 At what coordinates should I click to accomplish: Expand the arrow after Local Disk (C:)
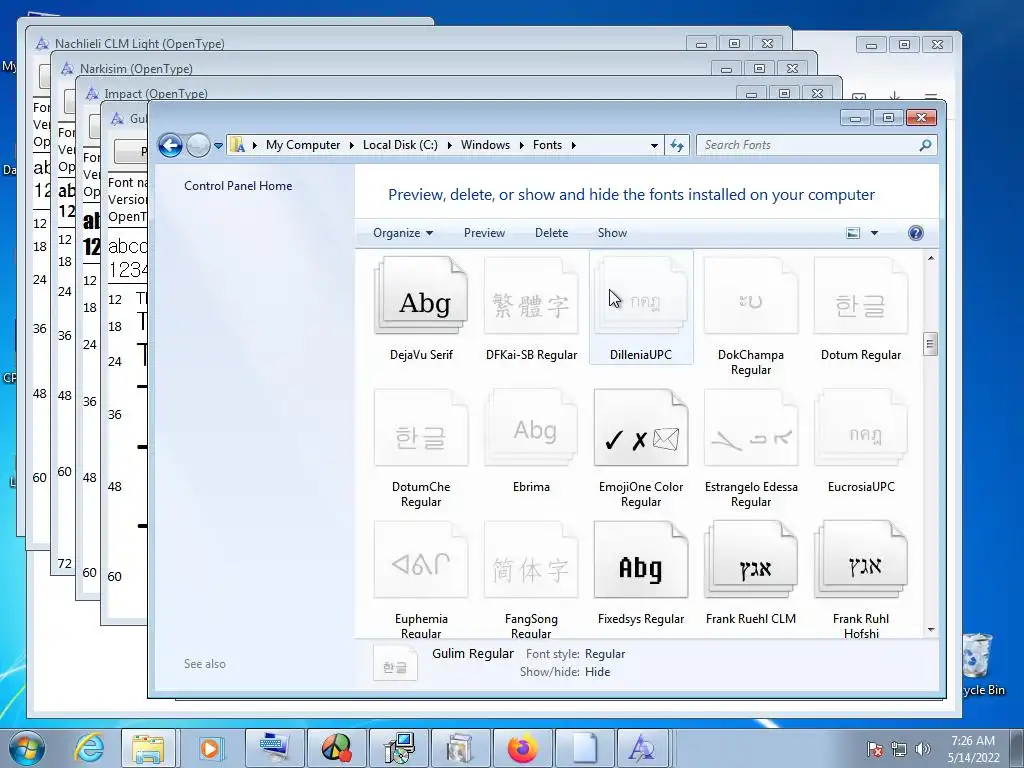[x=449, y=145]
